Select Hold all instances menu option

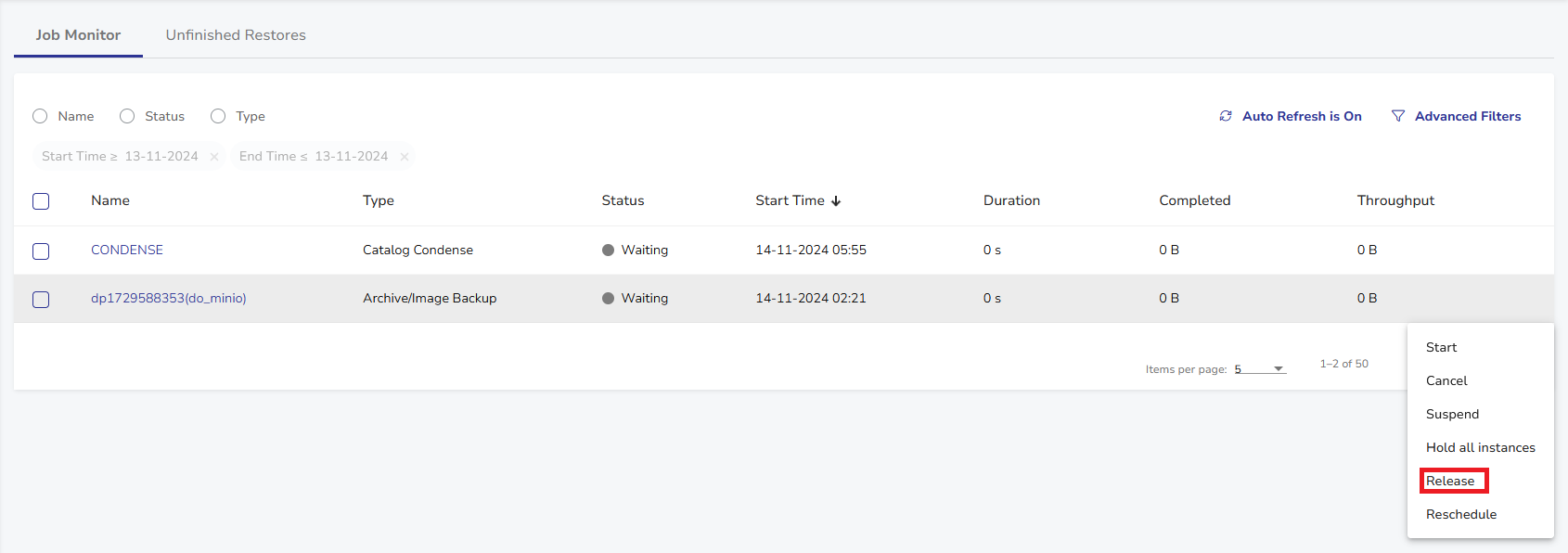(1480, 447)
